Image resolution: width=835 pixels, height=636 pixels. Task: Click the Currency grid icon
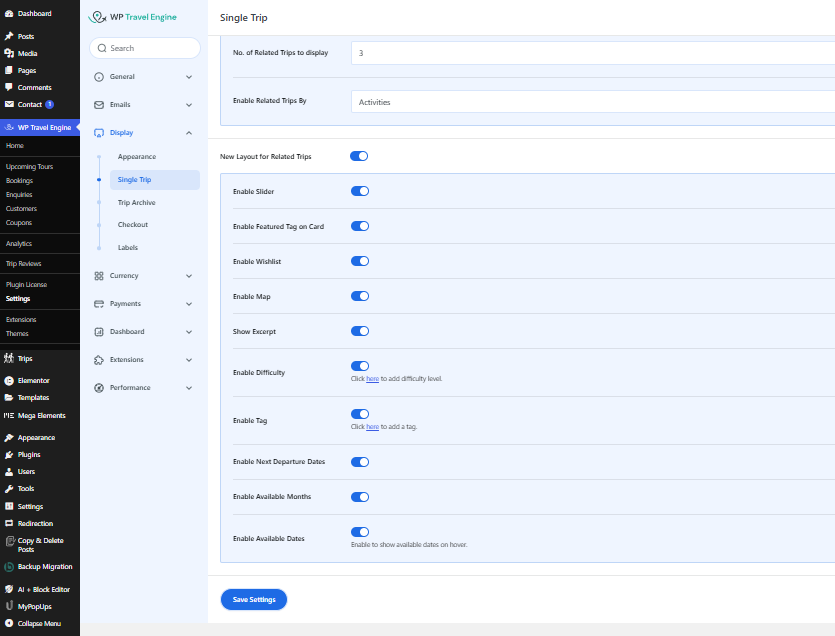click(99, 276)
